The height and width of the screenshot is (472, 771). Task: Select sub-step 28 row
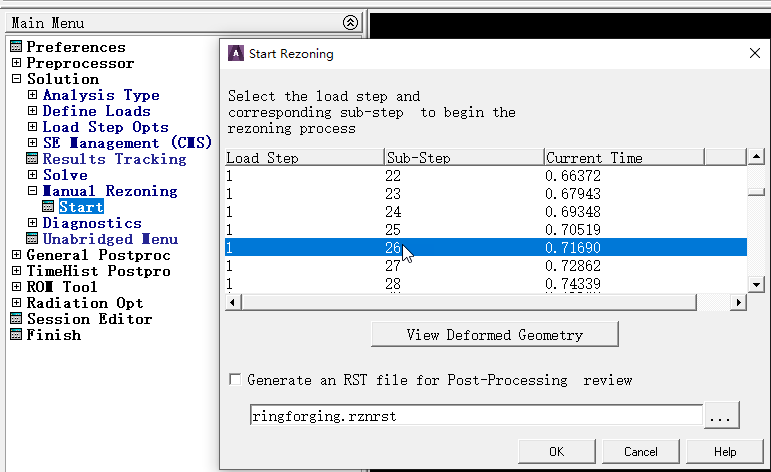[x=486, y=284]
